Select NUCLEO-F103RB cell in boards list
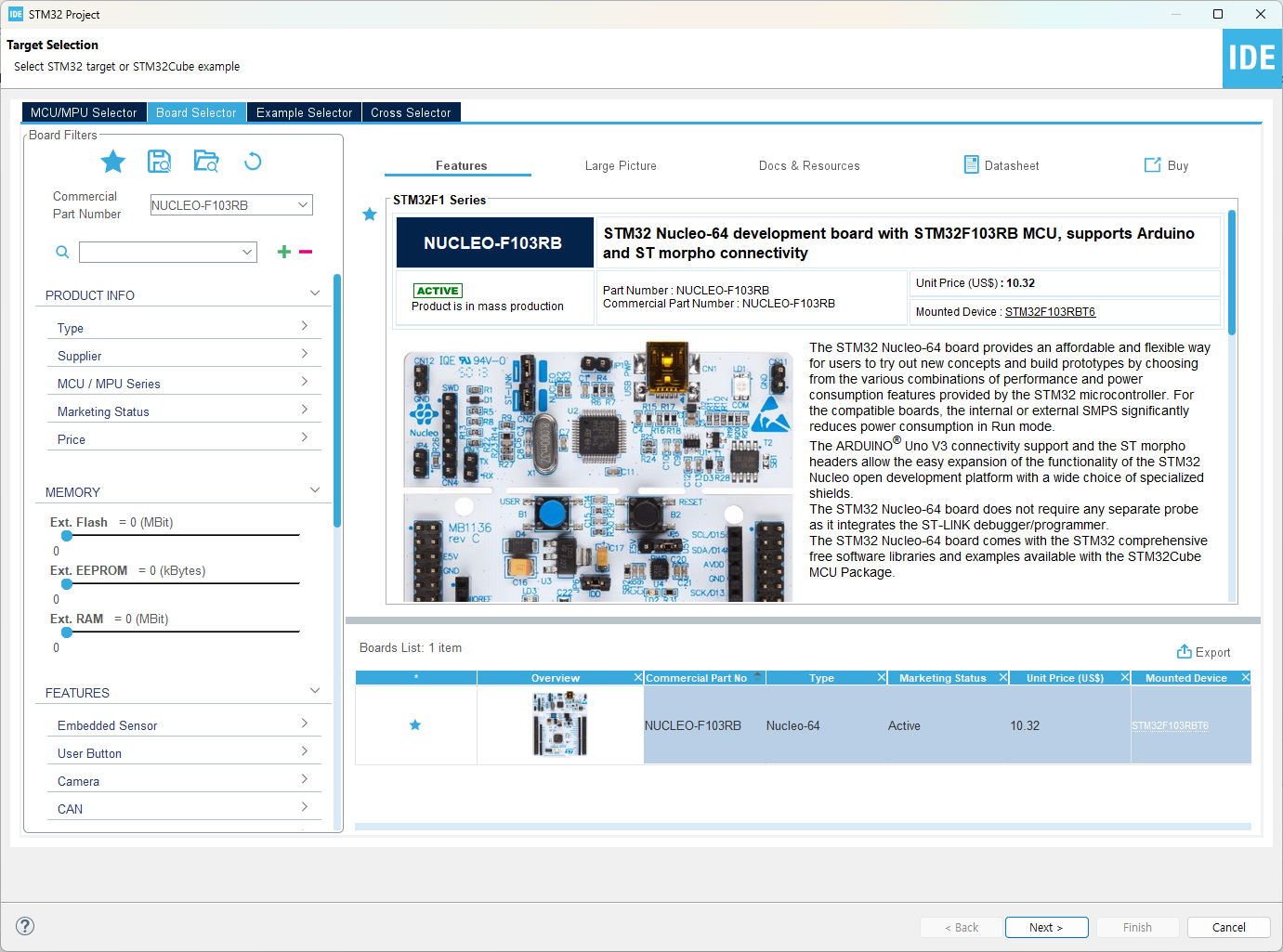Image resolution: width=1283 pixels, height=952 pixels. tap(704, 725)
